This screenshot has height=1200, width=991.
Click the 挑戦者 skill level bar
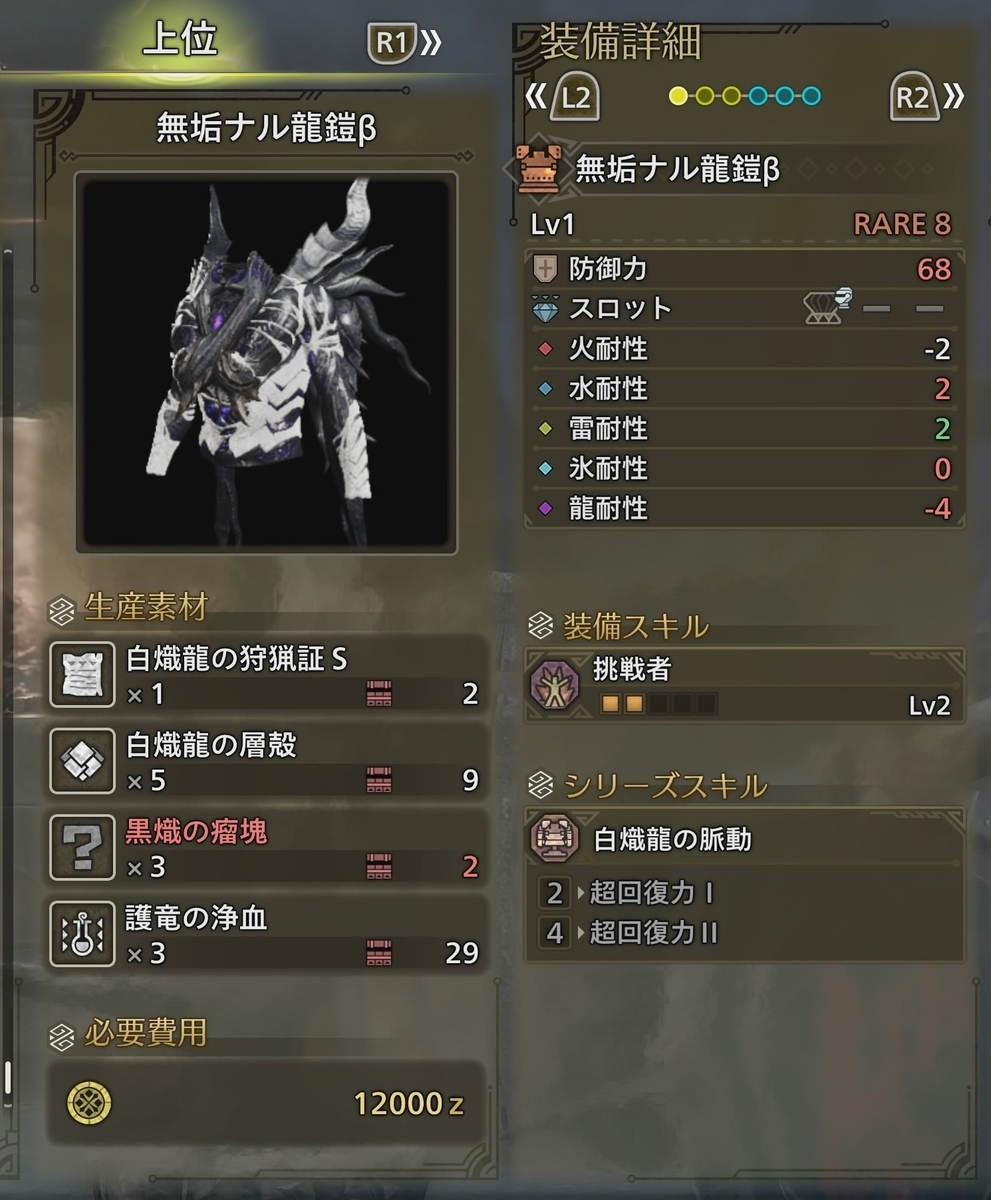pyautogui.click(x=658, y=705)
